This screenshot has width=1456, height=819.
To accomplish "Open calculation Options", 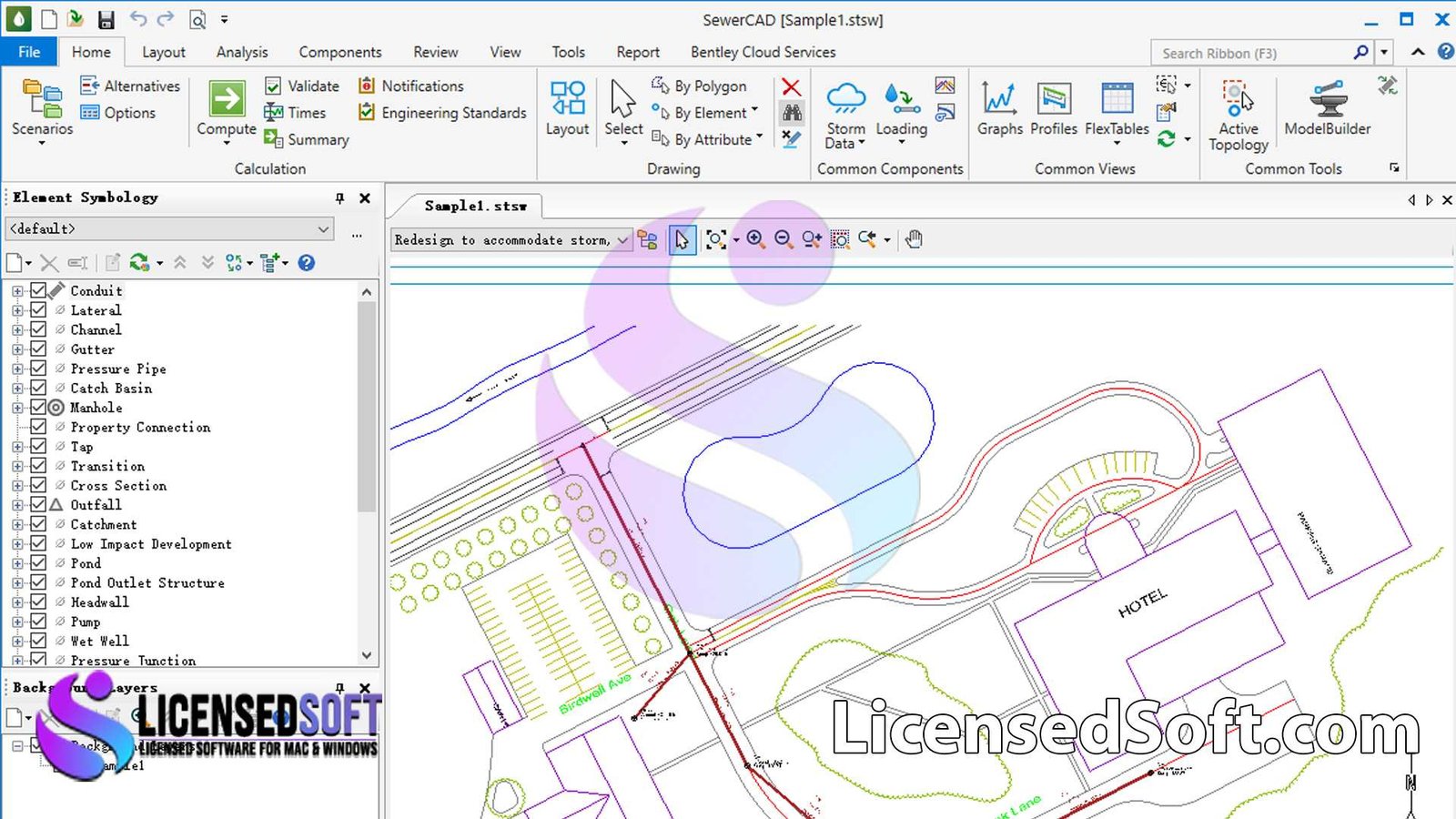I will tap(118, 113).
